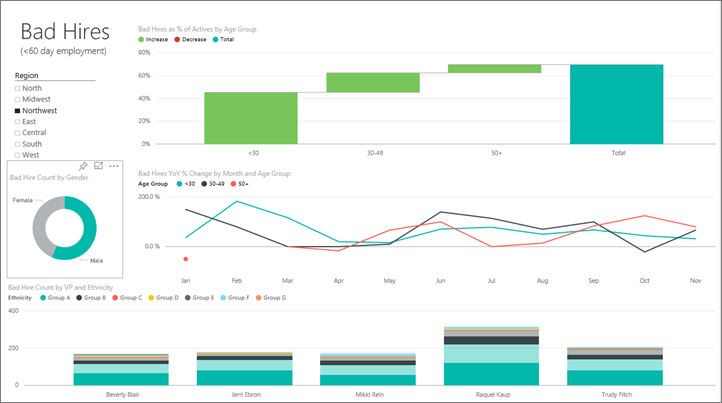Highlight Group A in the ethnicity legend

(43, 298)
